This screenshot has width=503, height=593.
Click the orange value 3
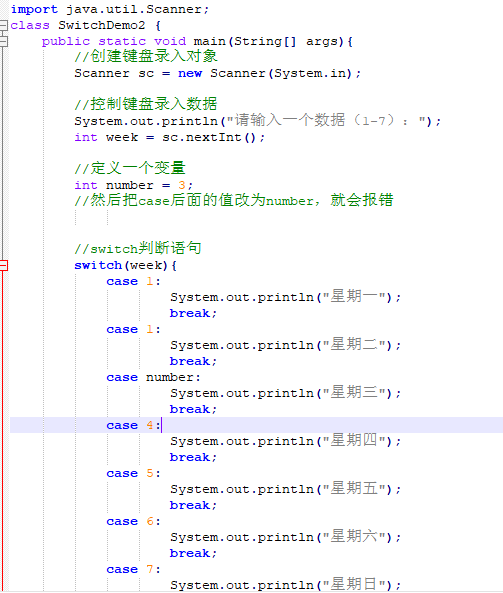tap(182, 185)
